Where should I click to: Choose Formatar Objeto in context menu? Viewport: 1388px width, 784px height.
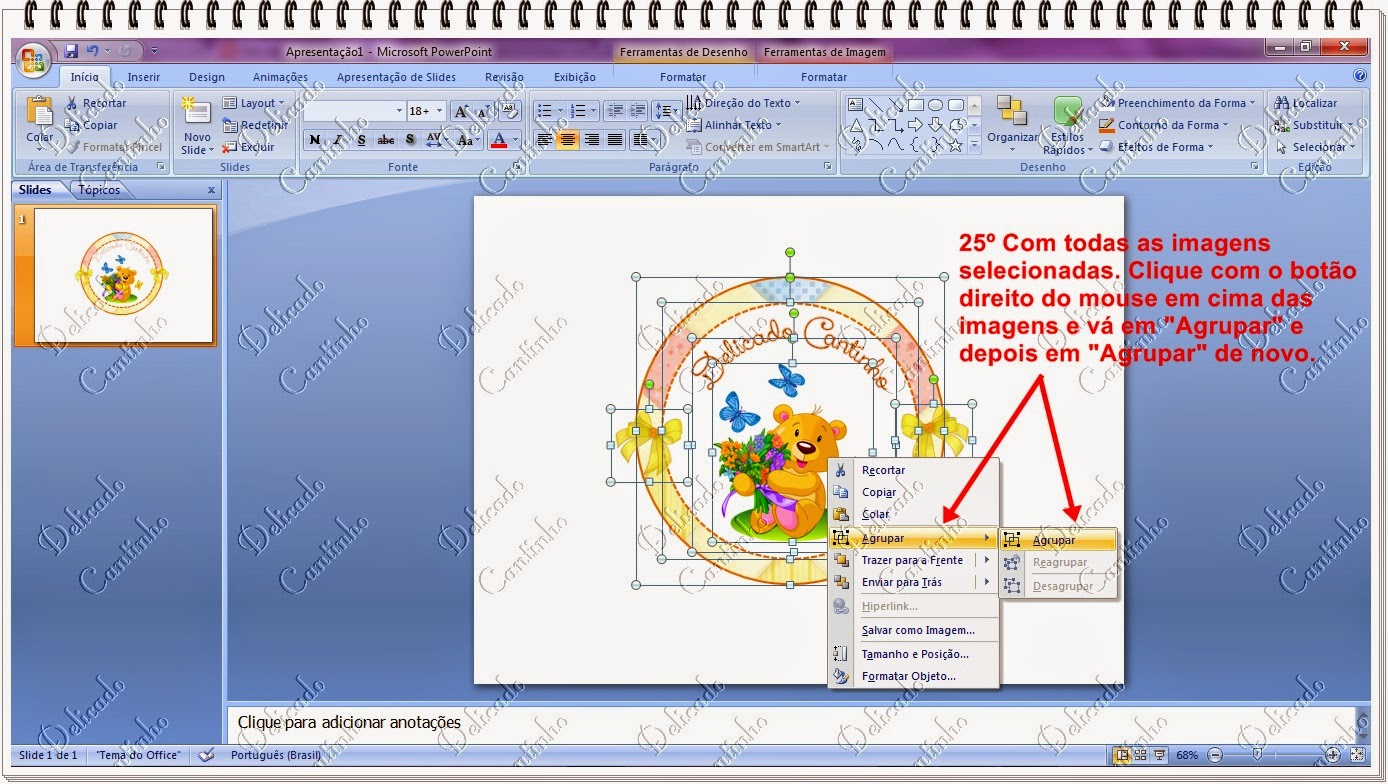pos(914,676)
